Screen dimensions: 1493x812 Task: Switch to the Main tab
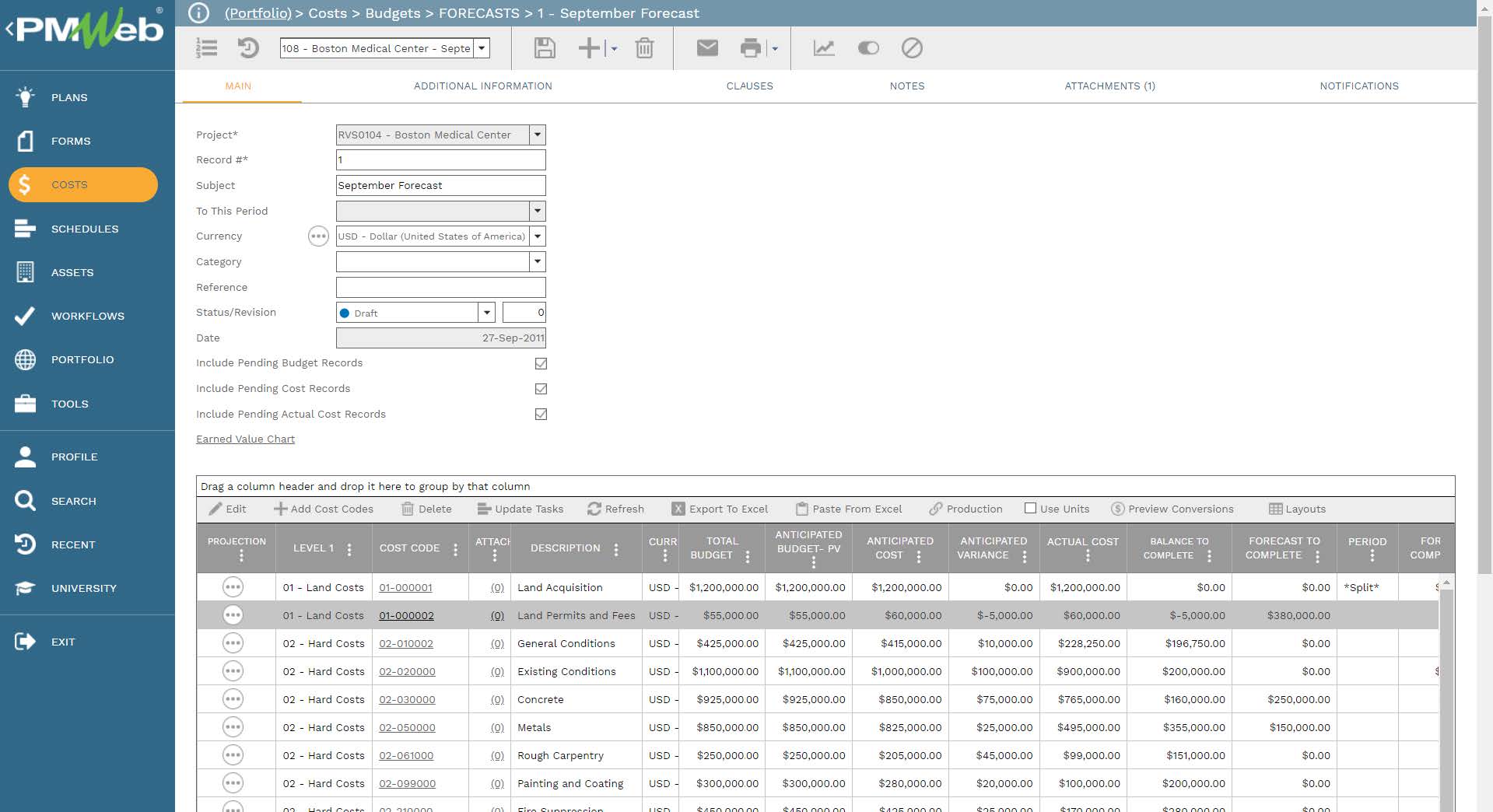pyautogui.click(x=238, y=86)
